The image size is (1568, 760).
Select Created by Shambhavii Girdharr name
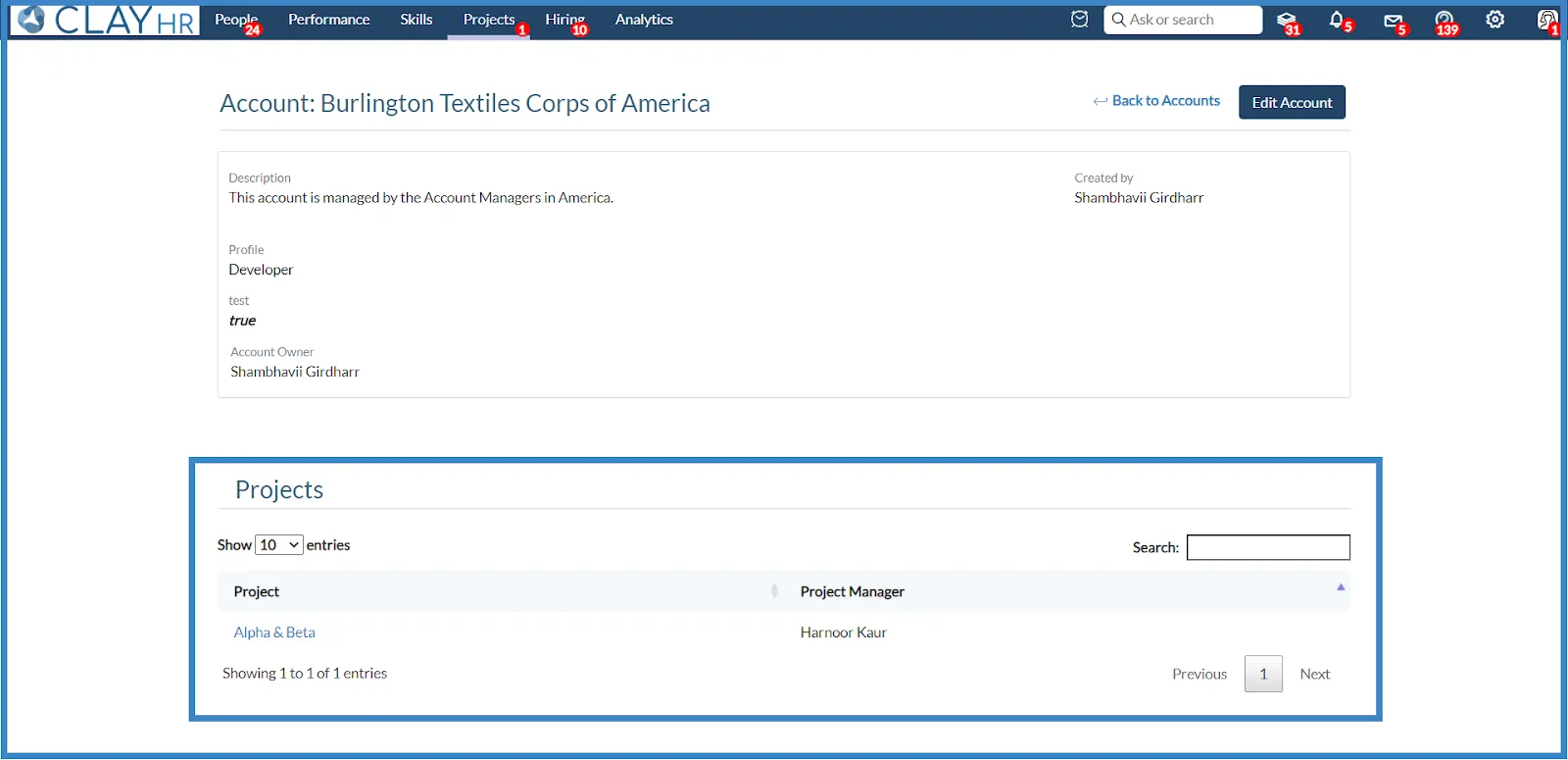[1139, 198]
